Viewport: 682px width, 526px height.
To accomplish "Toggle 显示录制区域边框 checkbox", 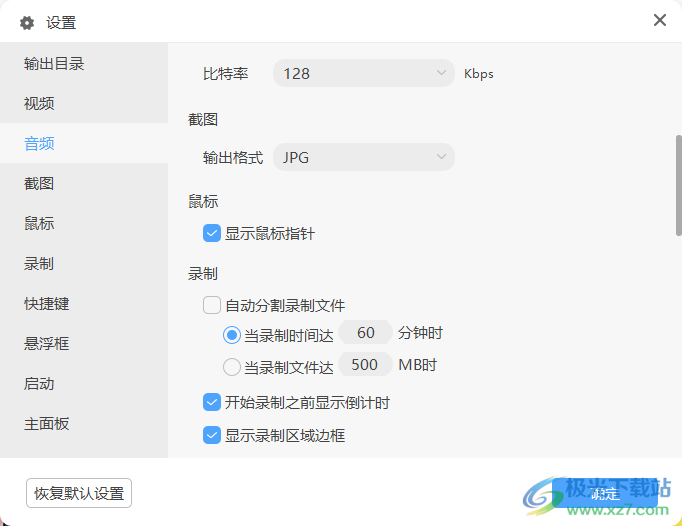I will click(212, 435).
